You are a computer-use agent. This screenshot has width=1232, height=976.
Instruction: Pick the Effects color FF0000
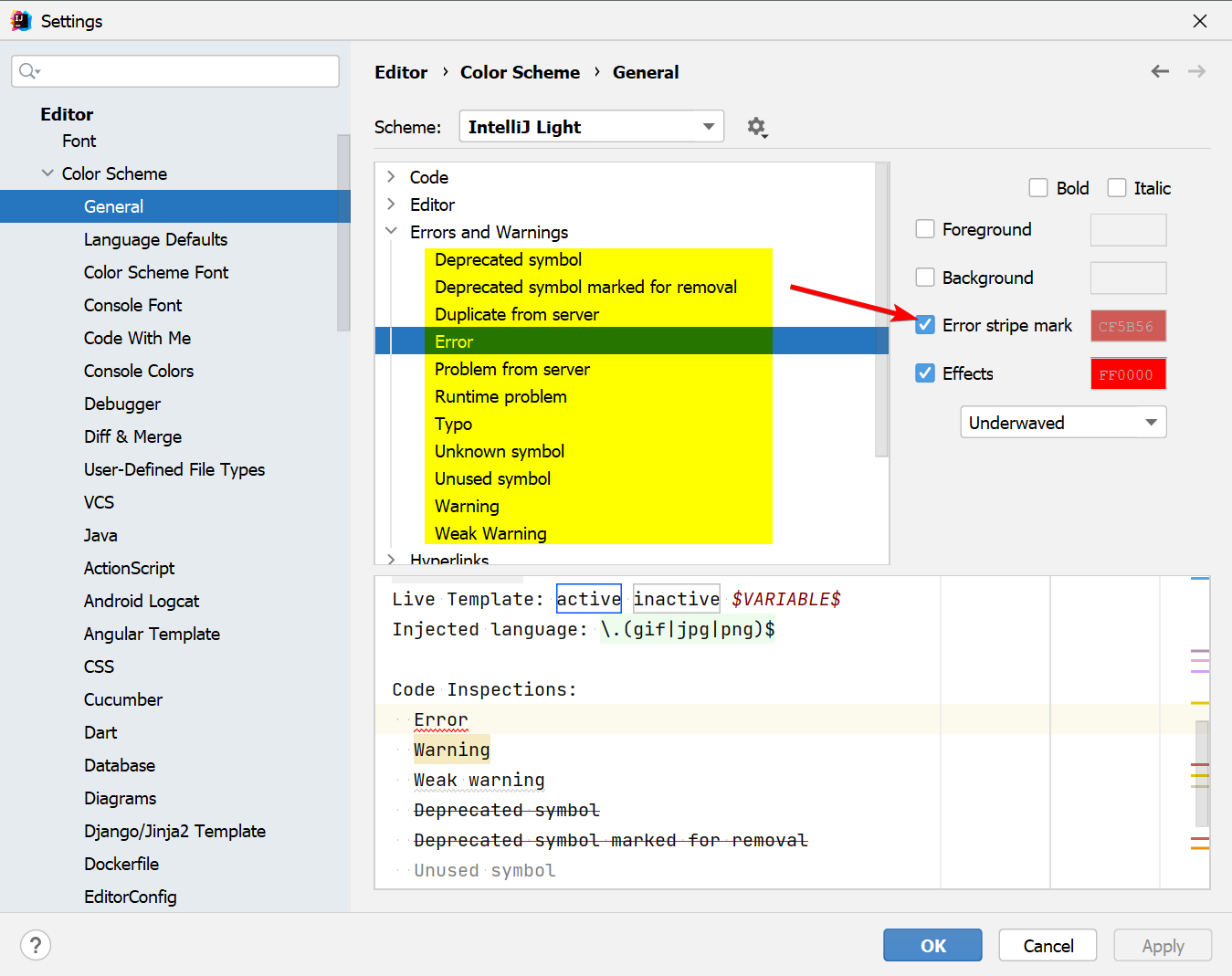tap(1128, 374)
